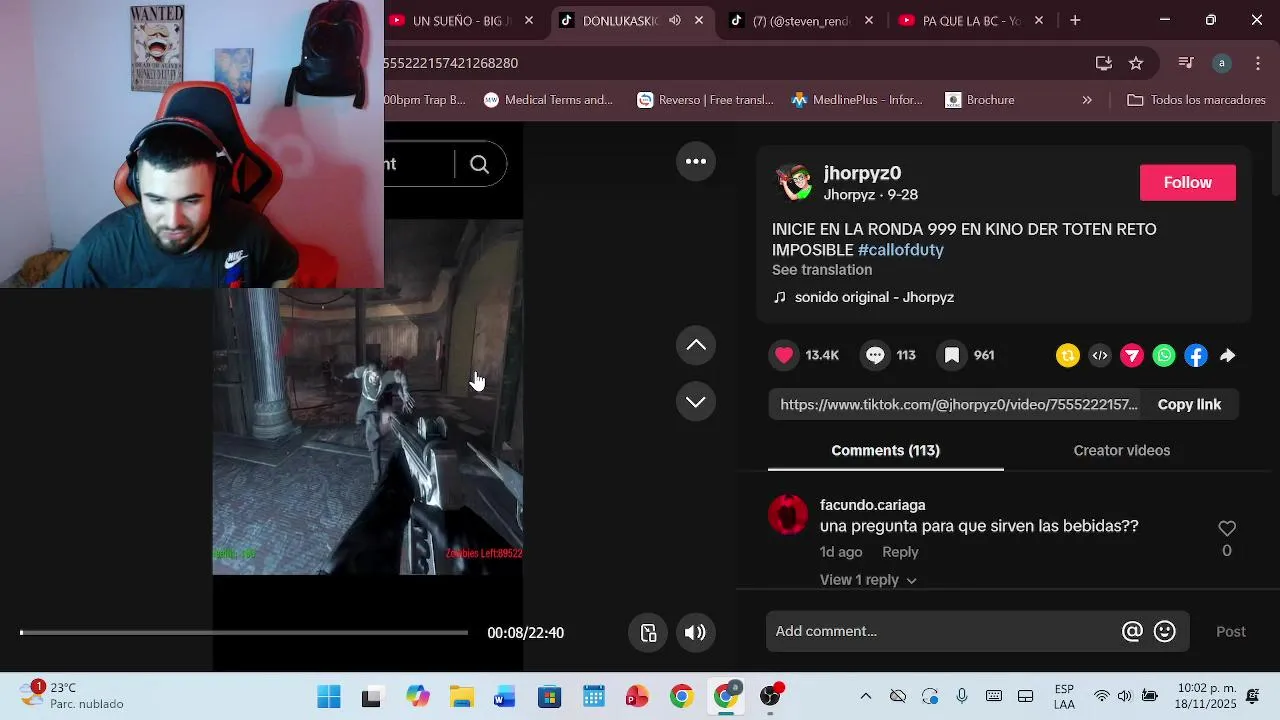Image resolution: width=1280 pixels, height=720 pixels.
Task: Open the 'Reverso | Free transl...' bookmark
Action: coord(706,100)
